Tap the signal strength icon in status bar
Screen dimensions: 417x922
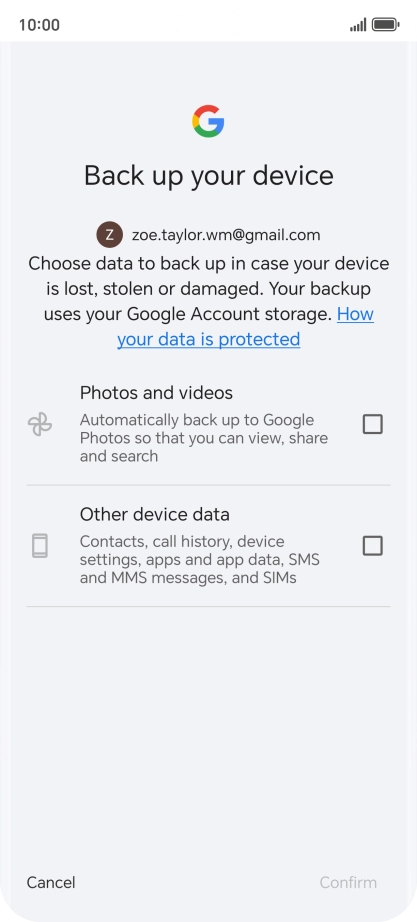(x=358, y=25)
